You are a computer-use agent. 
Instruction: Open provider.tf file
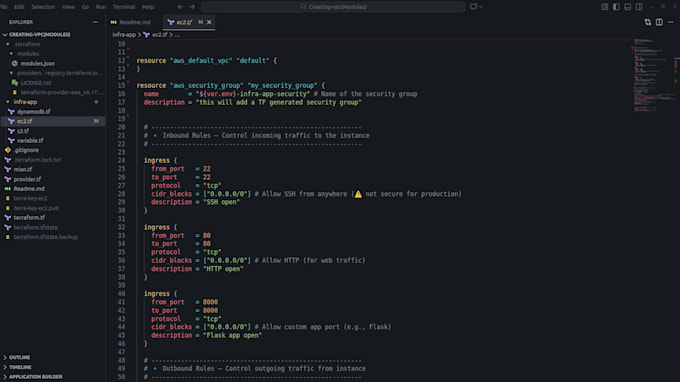pyautogui.click(x=27, y=179)
